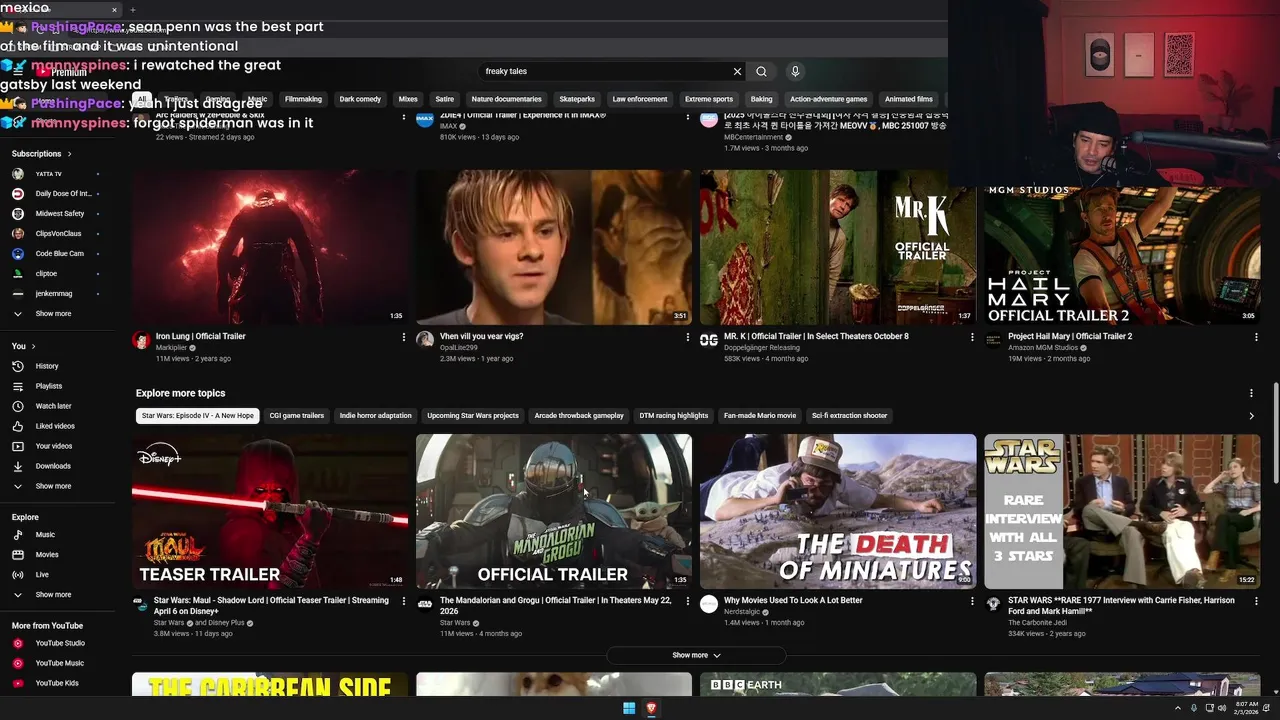The image size is (1280, 720).
Task: Click the Brave browser taskbar icon
Action: coord(651,708)
